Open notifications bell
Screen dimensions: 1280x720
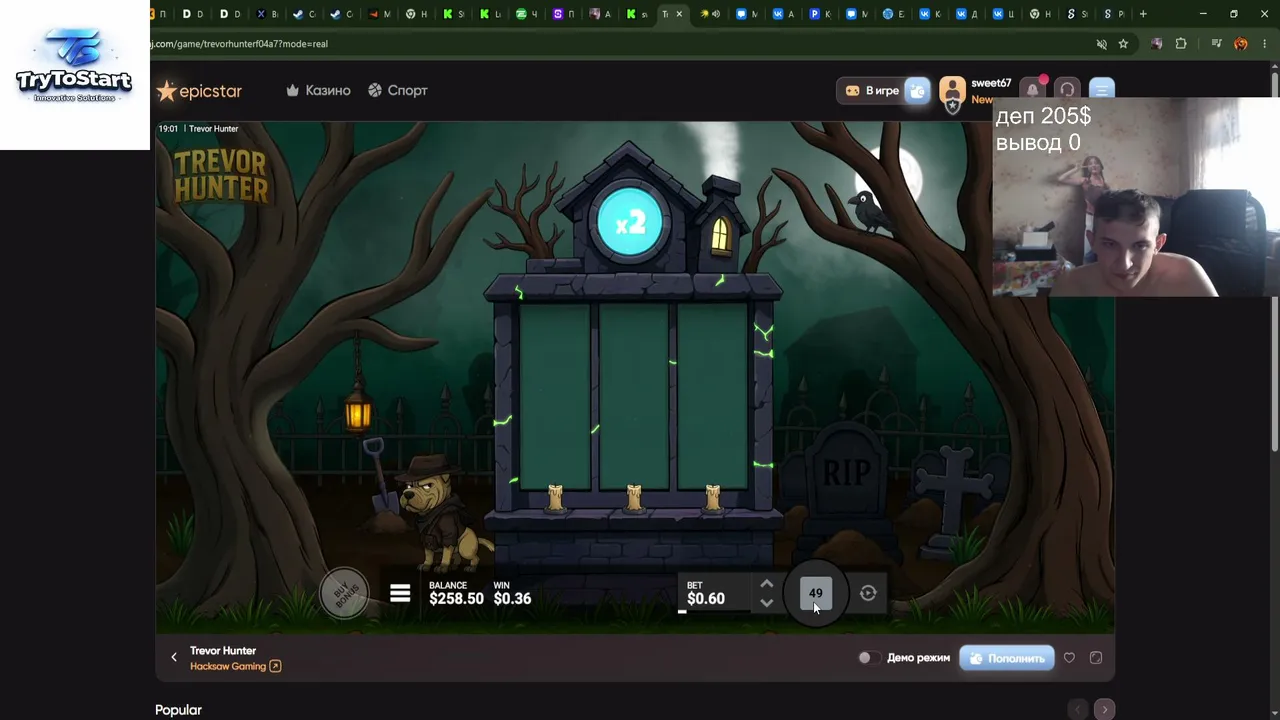coord(1033,91)
